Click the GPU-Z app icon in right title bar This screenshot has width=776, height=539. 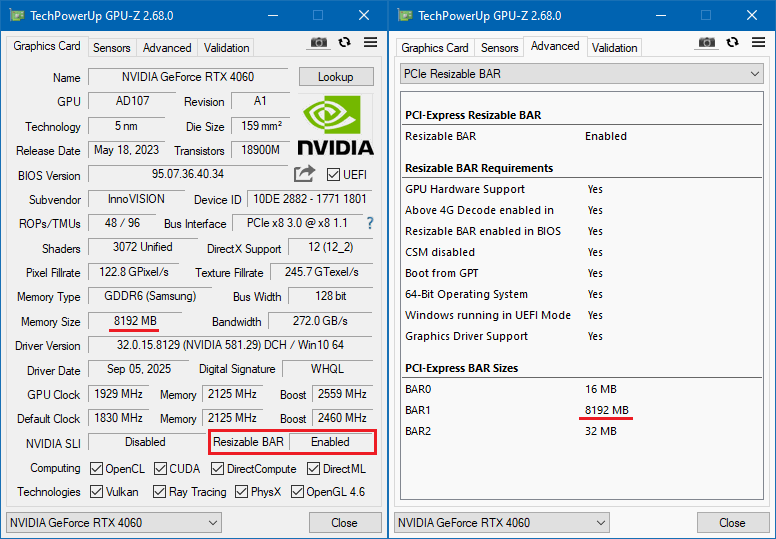tap(404, 15)
